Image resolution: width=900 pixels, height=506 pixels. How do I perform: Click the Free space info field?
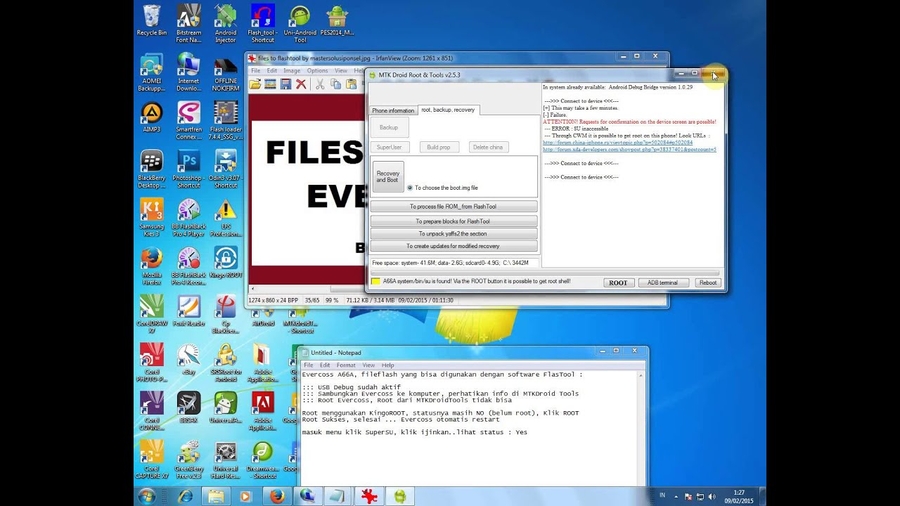[x=454, y=263]
